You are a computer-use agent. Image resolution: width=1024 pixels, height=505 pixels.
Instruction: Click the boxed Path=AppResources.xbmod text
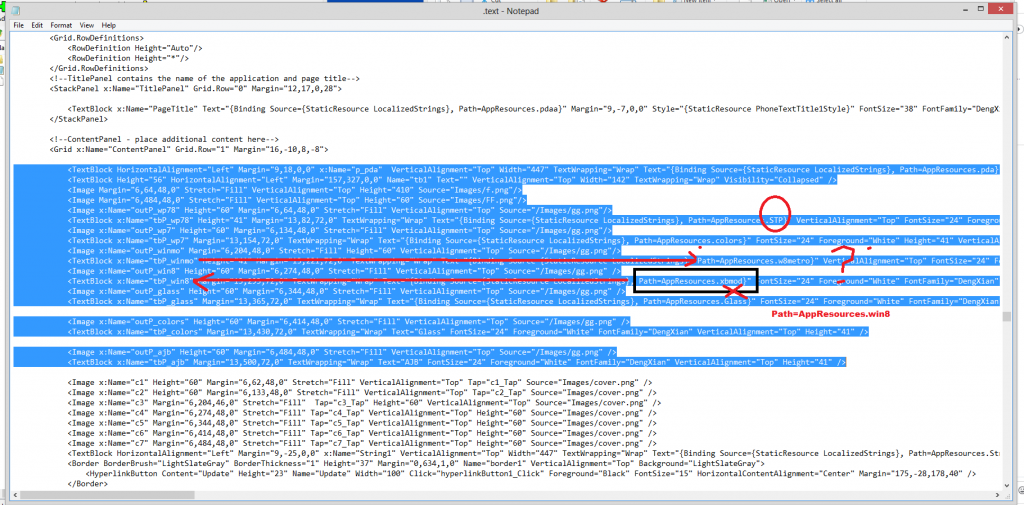(690, 282)
